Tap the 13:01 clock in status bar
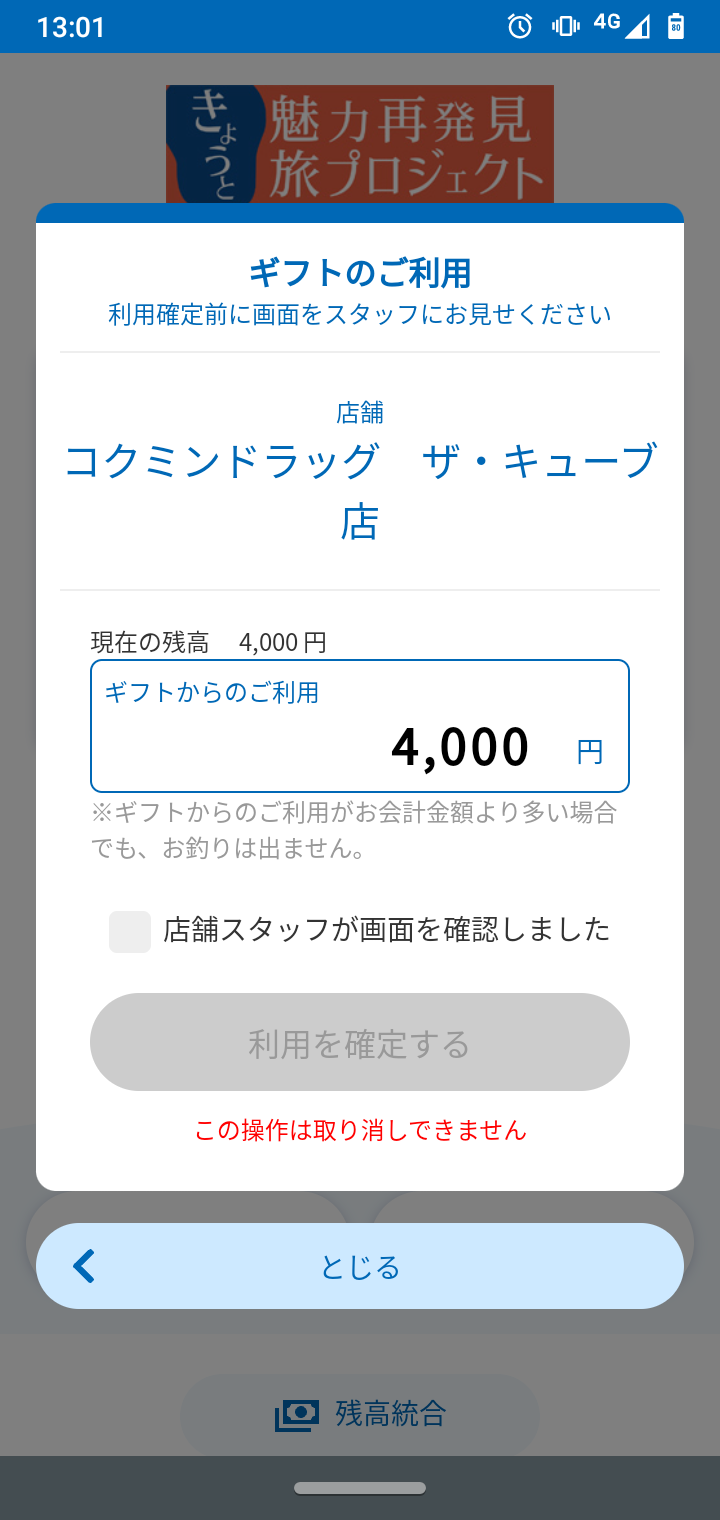Image resolution: width=720 pixels, height=1520 pixels. (x=70, y=27)
